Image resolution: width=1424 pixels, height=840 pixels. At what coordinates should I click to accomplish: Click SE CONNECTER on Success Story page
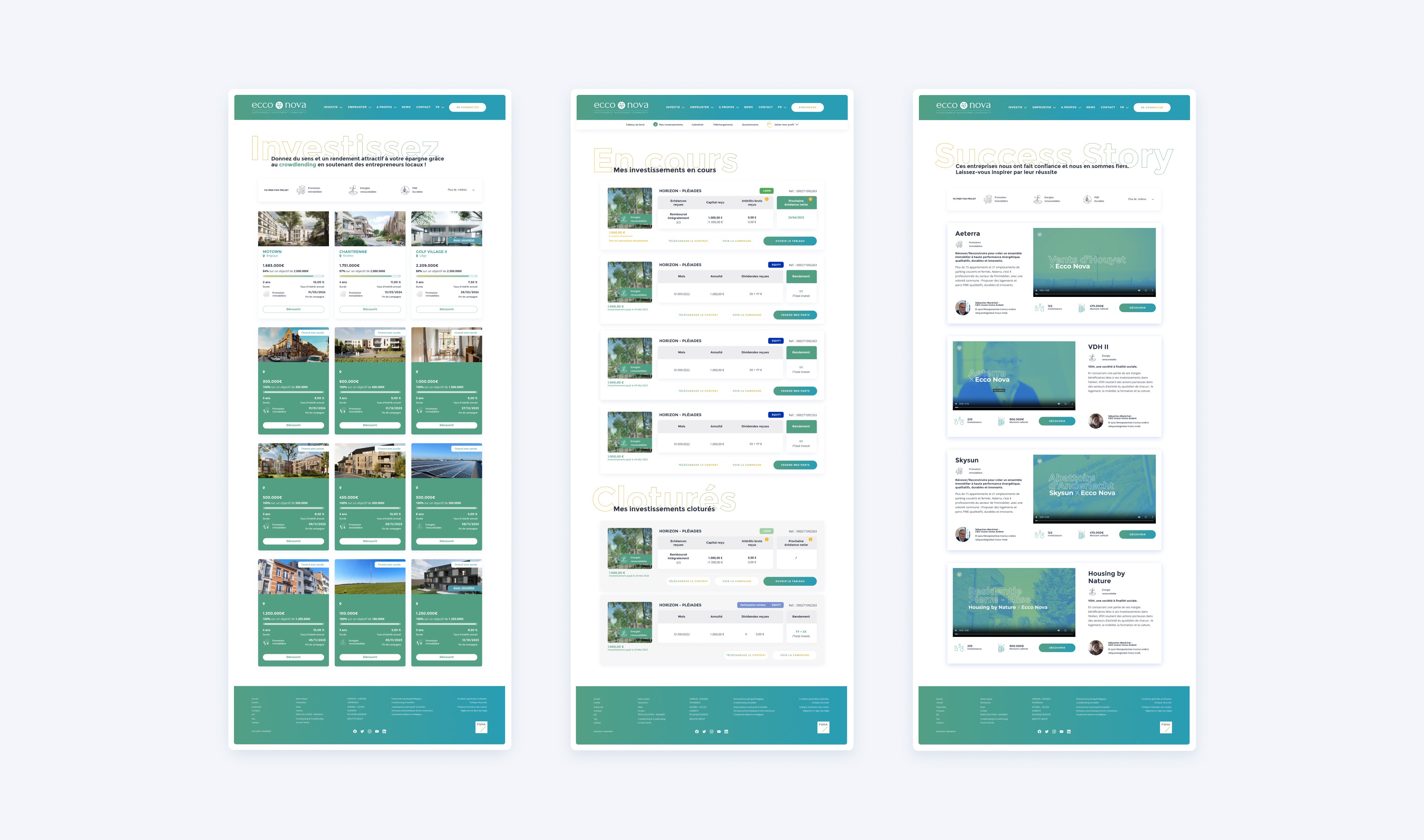(1152, 107)
